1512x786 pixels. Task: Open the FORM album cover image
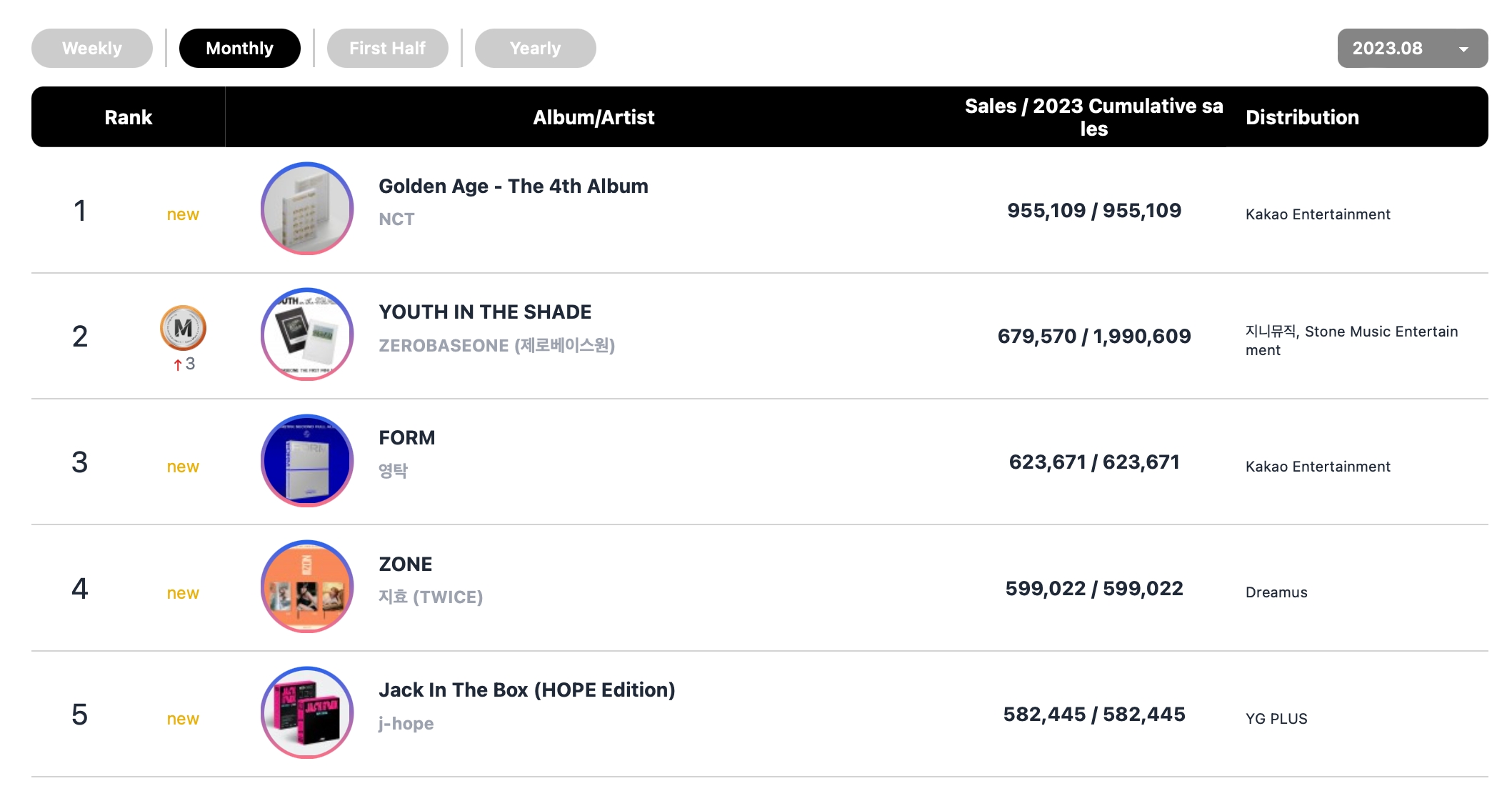tap(307, 461)
